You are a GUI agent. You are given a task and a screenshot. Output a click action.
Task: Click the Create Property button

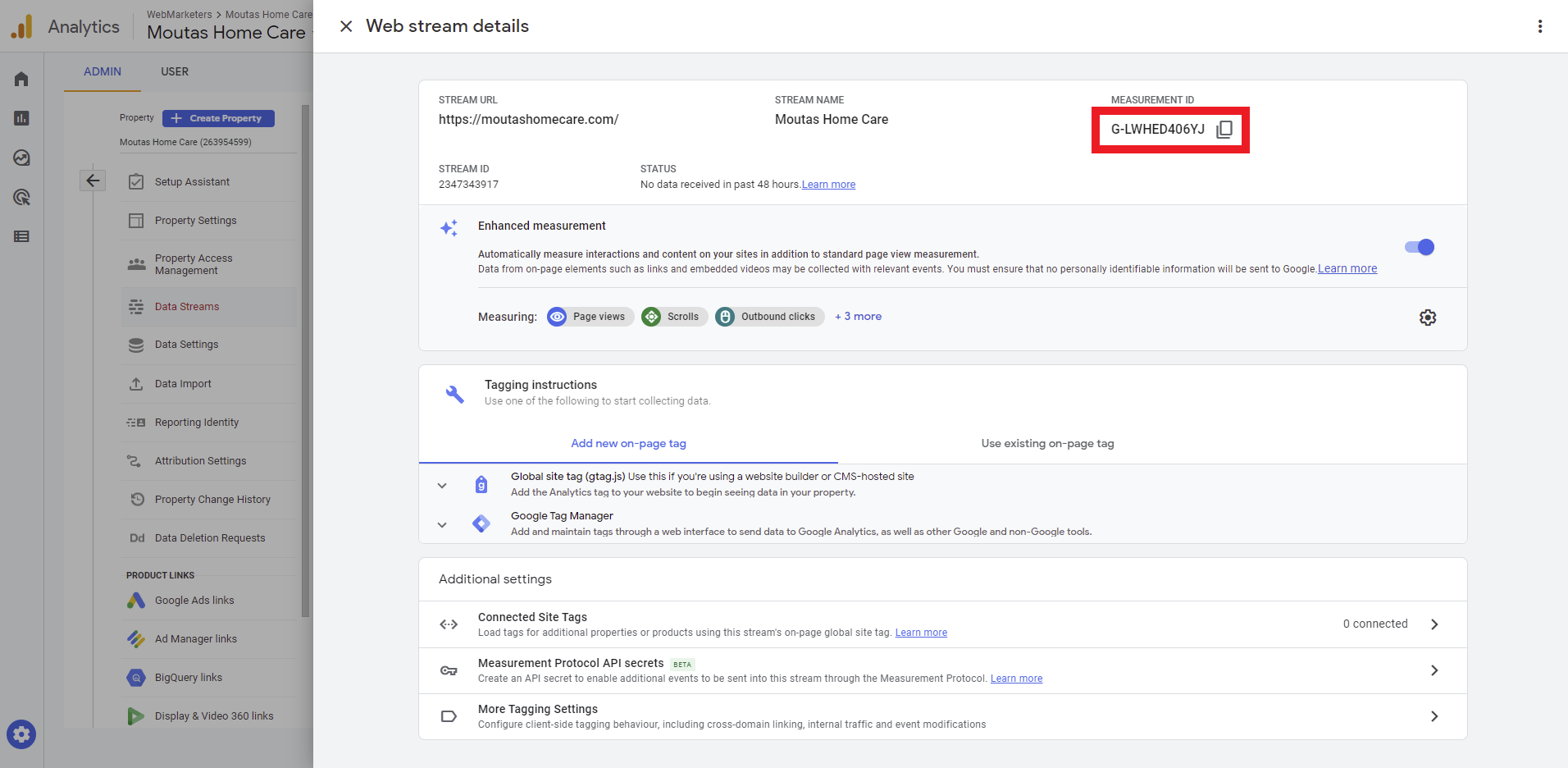pos(218,118)
